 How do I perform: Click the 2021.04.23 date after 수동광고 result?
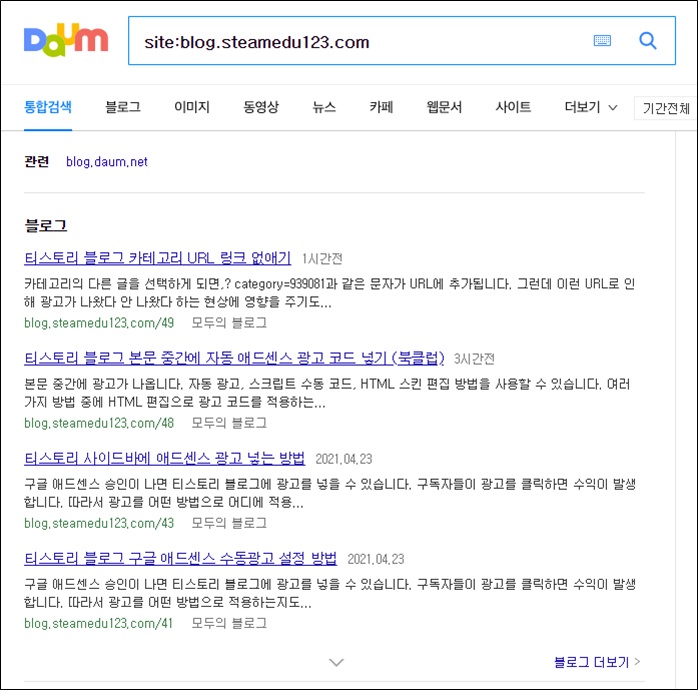(376, 559)
